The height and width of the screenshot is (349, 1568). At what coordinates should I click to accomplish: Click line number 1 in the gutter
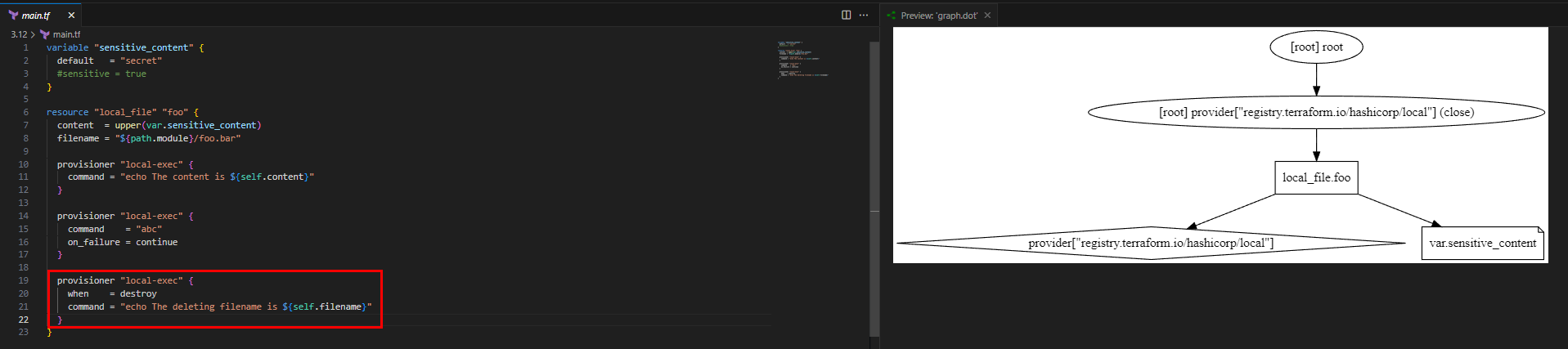25,47
